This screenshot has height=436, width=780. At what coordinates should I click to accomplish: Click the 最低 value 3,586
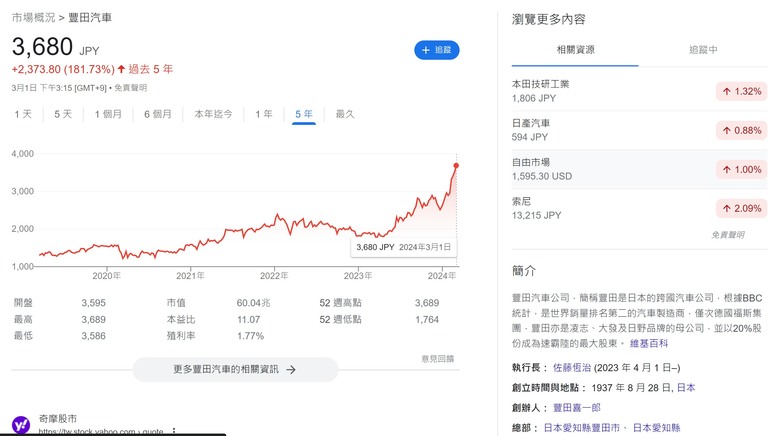pyautogui.click(x=94, y=336)
